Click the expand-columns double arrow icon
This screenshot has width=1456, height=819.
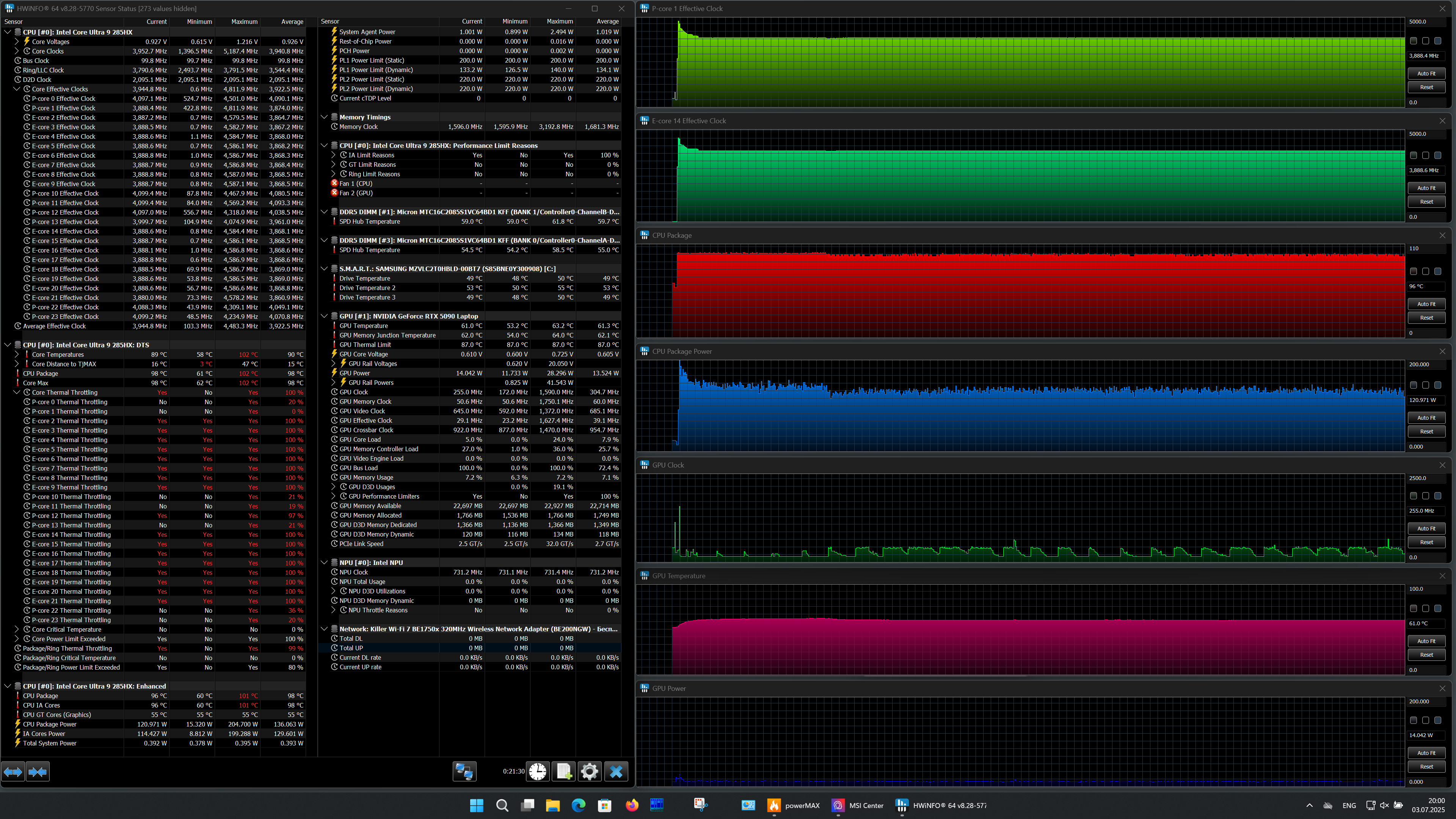tap(13, 772)
